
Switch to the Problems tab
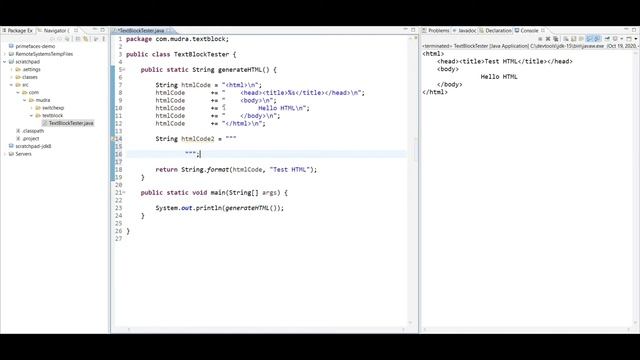click(436, 31)
